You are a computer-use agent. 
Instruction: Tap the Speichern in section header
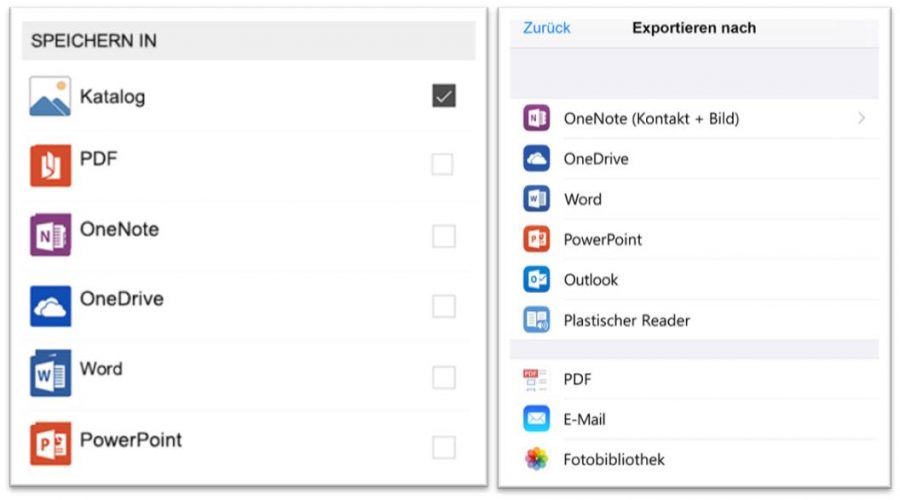point(249,41)
